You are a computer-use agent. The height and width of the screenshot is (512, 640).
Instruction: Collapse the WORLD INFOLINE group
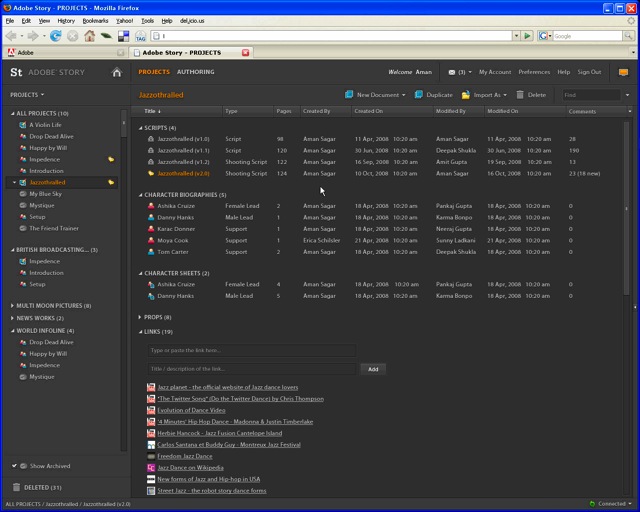[12, 331]
